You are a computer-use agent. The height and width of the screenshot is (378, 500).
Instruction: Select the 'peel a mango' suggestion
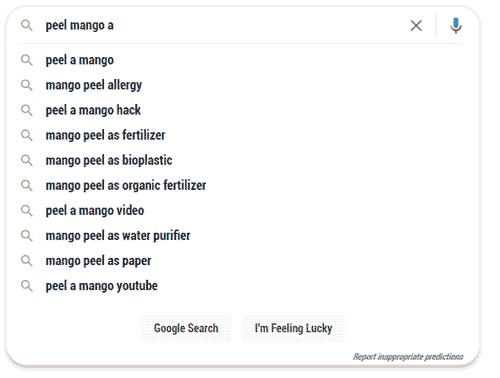240,60
